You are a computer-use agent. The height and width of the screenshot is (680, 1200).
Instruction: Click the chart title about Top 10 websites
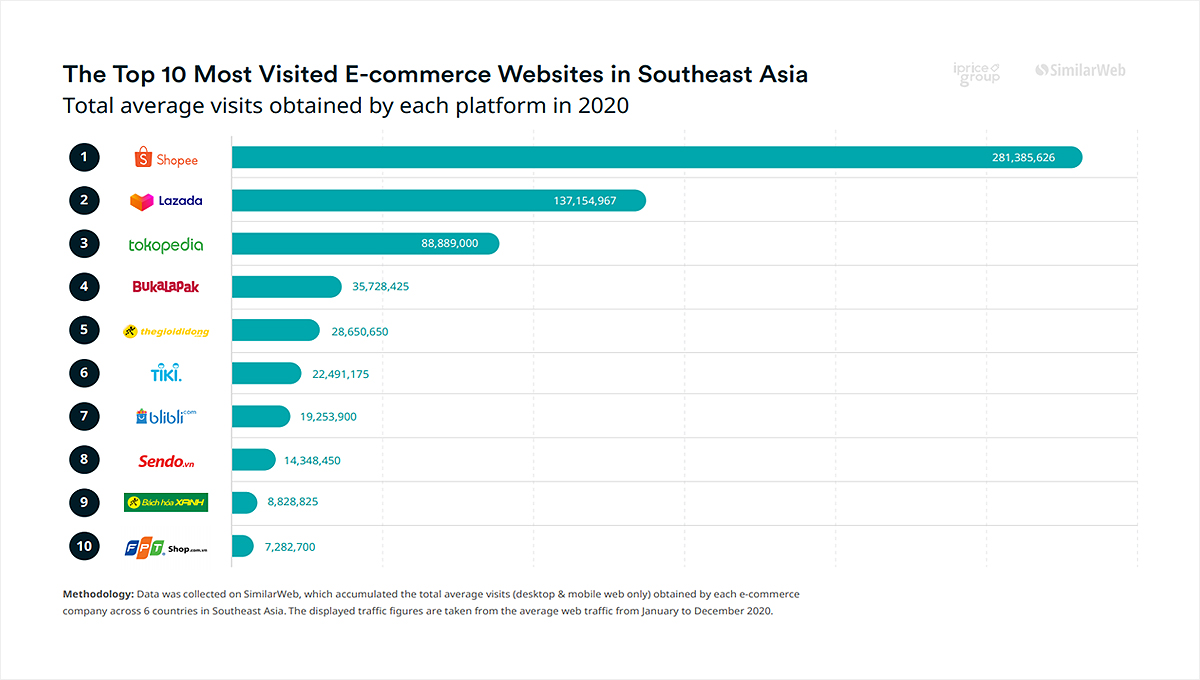click(x=435, y=75)
